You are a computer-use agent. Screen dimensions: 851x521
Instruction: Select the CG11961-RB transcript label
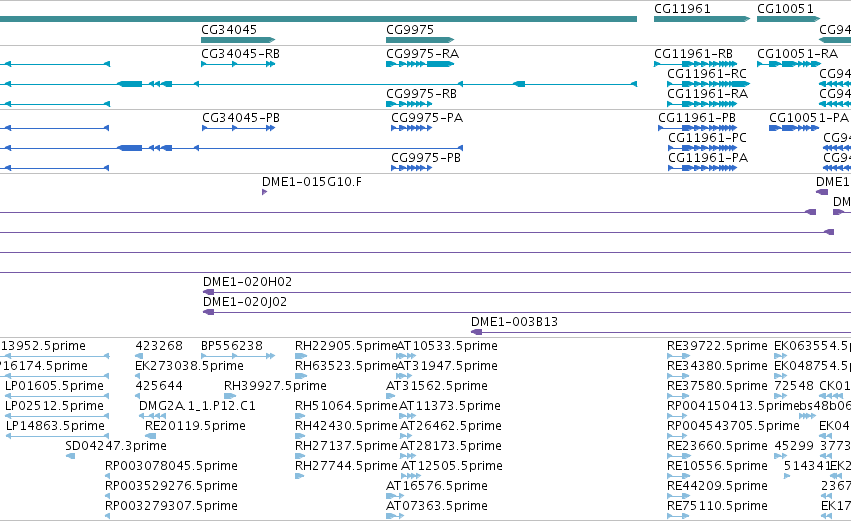(x=693, y=54)
